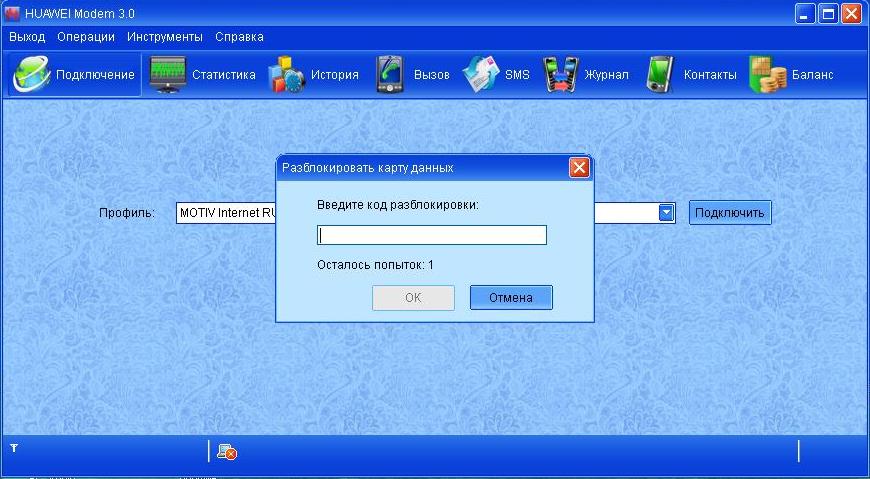
Task: Open the Статистика statistics section
Action: click(x=202, y=74)
